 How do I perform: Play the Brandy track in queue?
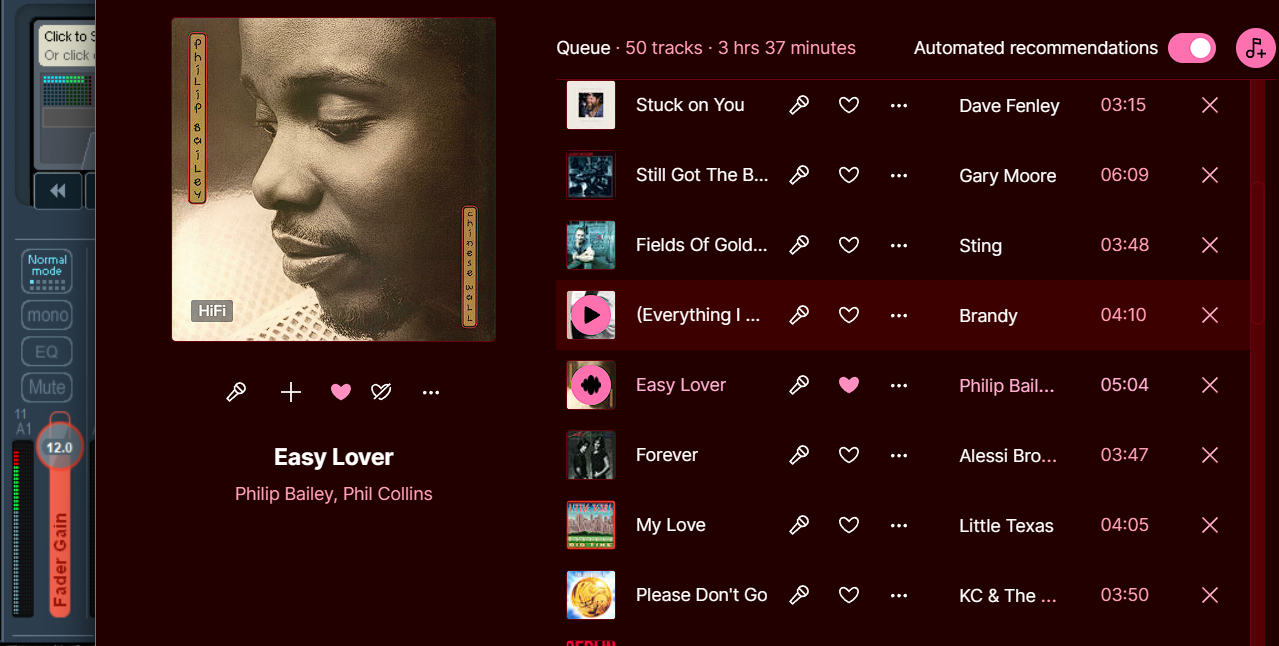point(591,315)
